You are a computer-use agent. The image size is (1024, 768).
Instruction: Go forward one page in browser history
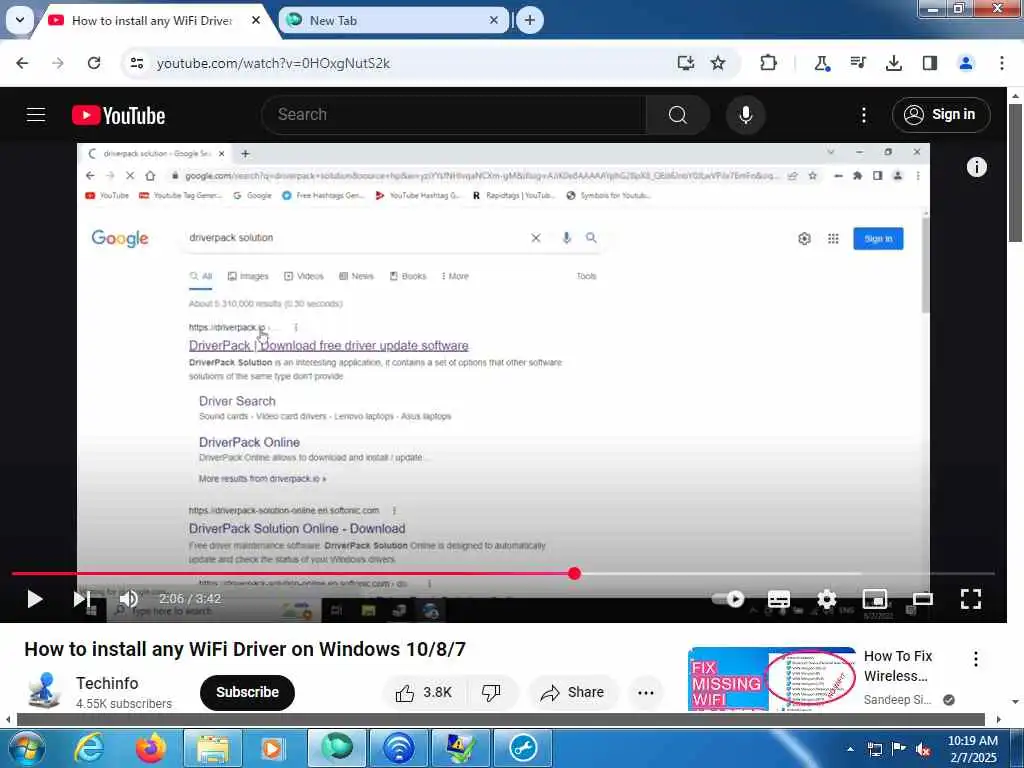[x=58, y=63]
